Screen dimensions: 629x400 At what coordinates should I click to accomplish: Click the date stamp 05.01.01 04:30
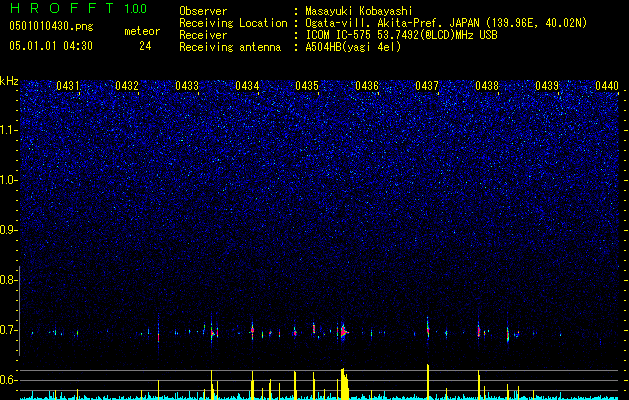click(x=51, y=46)
